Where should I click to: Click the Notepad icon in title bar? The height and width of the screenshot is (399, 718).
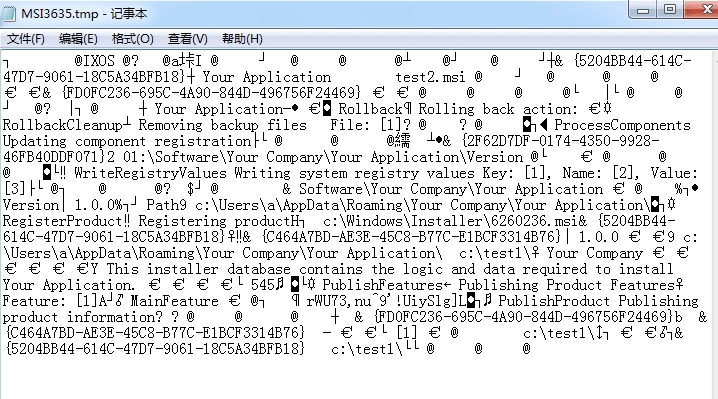[x=10, y=14]
